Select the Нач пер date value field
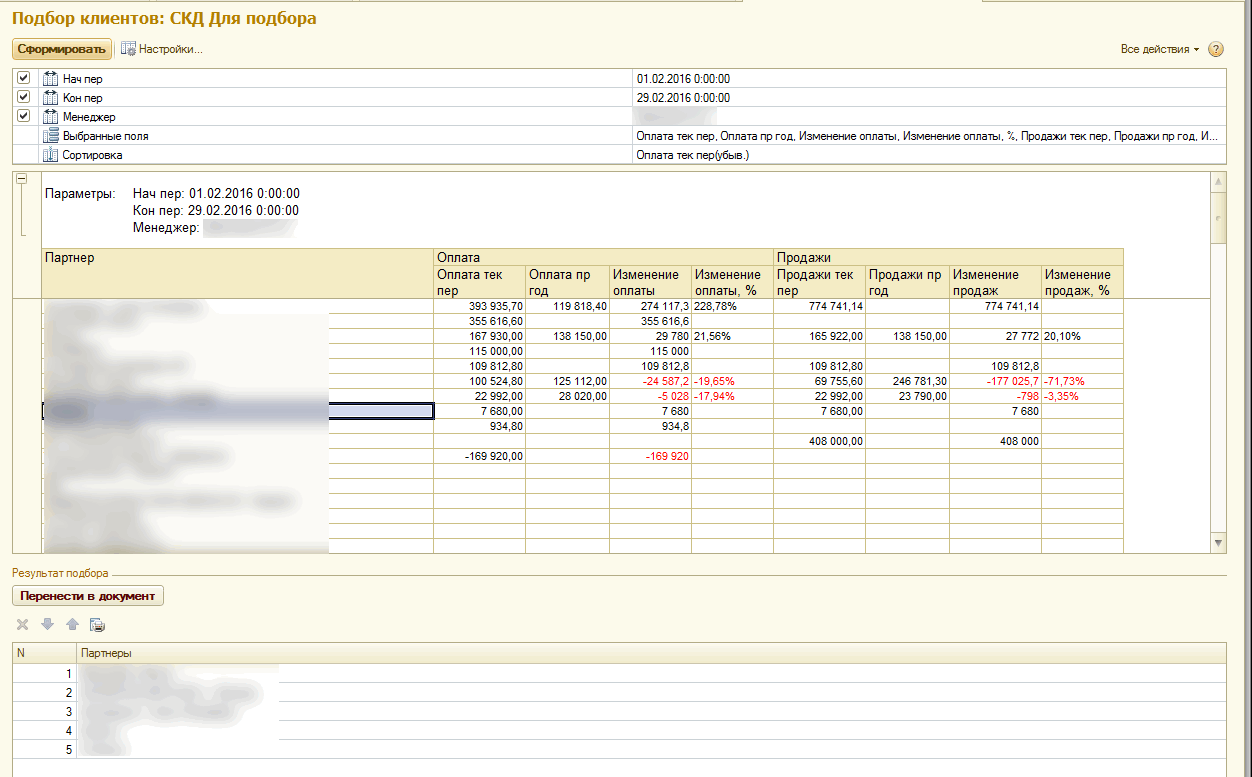Screen dimensions: 1252x777 [926, 79]
